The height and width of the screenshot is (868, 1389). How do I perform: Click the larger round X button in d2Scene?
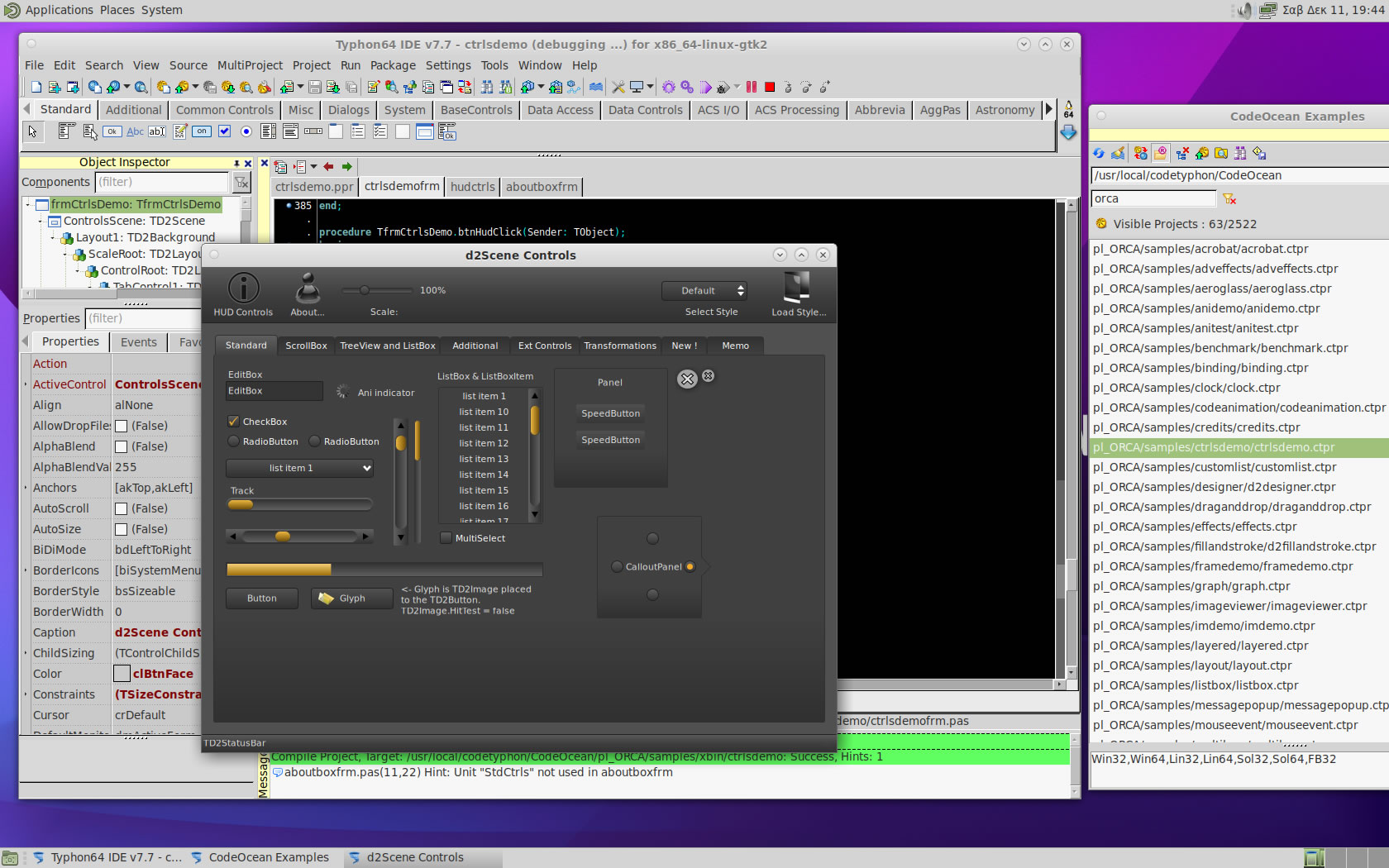687,379
